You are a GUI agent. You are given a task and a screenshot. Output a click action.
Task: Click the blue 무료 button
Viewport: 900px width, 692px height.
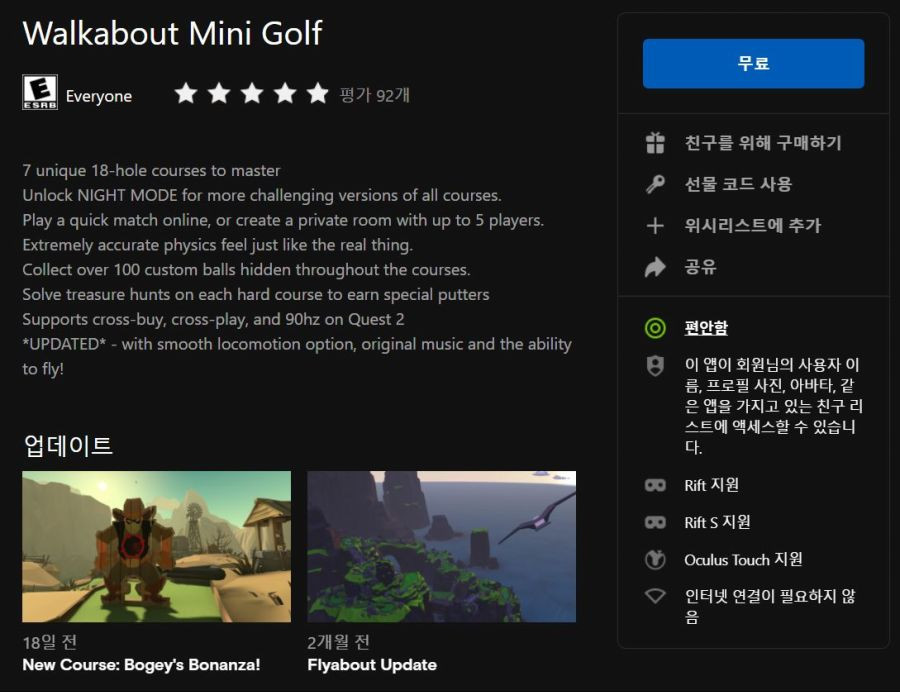[x=753, y=64]
